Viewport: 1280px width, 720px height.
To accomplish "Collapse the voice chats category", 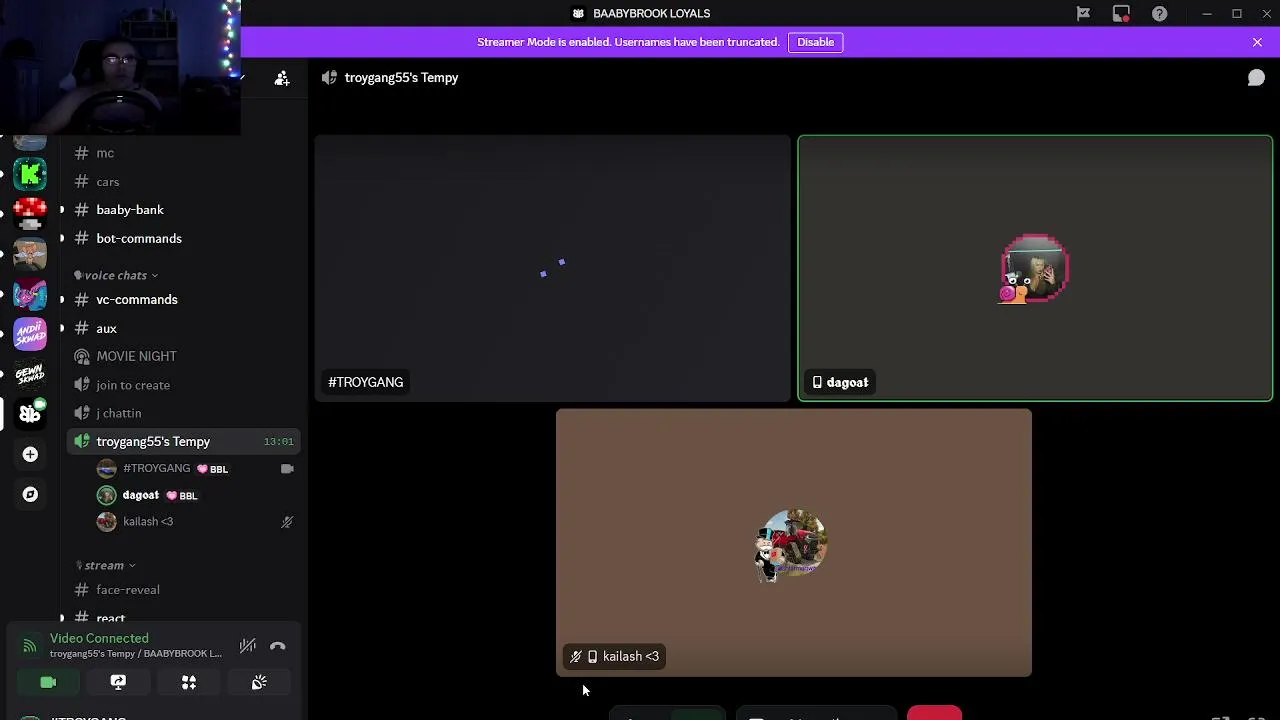I will [115, 275].
